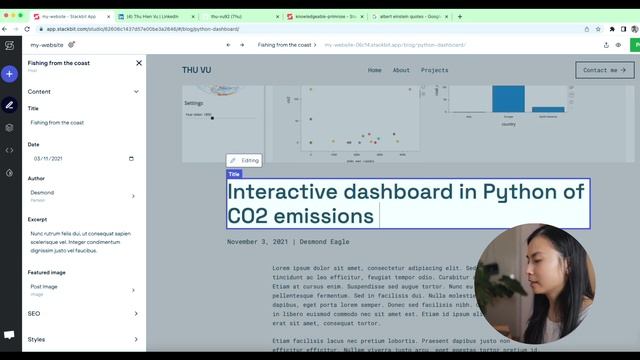Click the browser address bar URL

143,29
